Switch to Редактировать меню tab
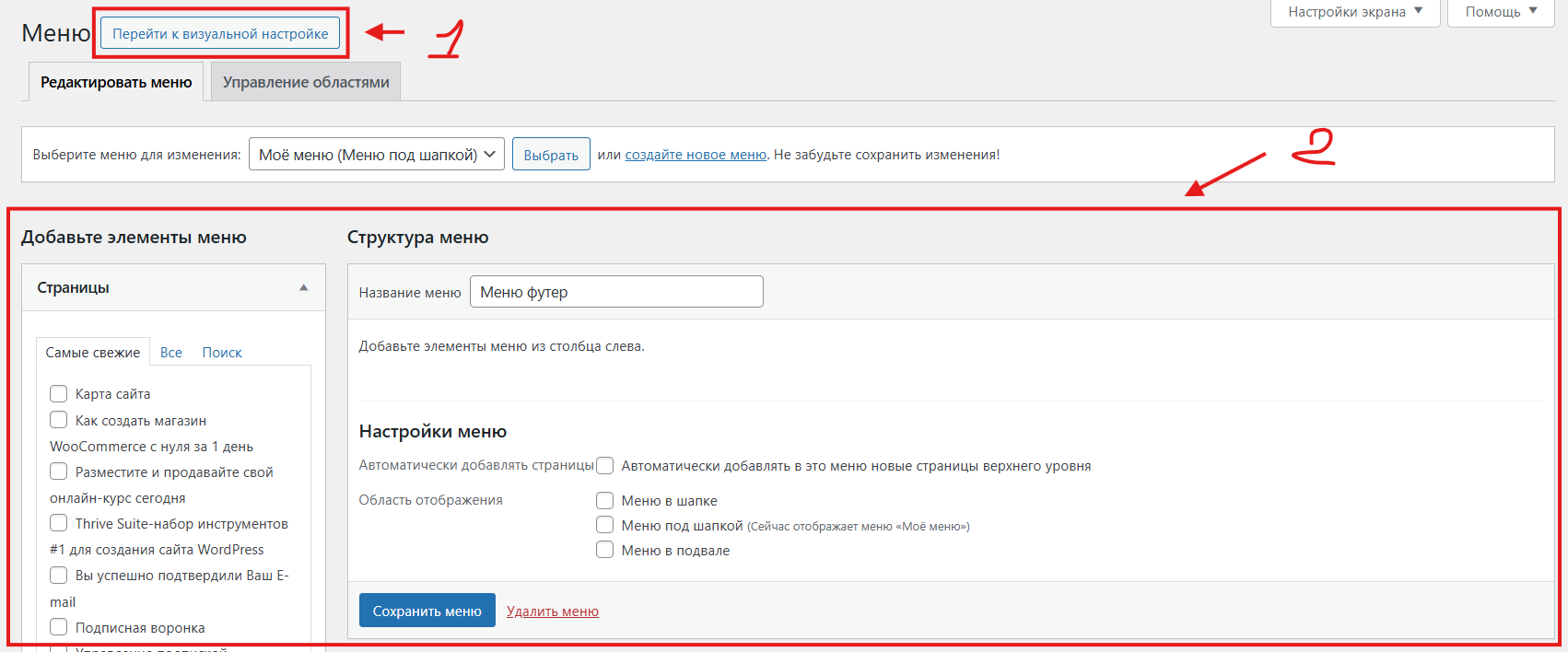 point(116,82)
